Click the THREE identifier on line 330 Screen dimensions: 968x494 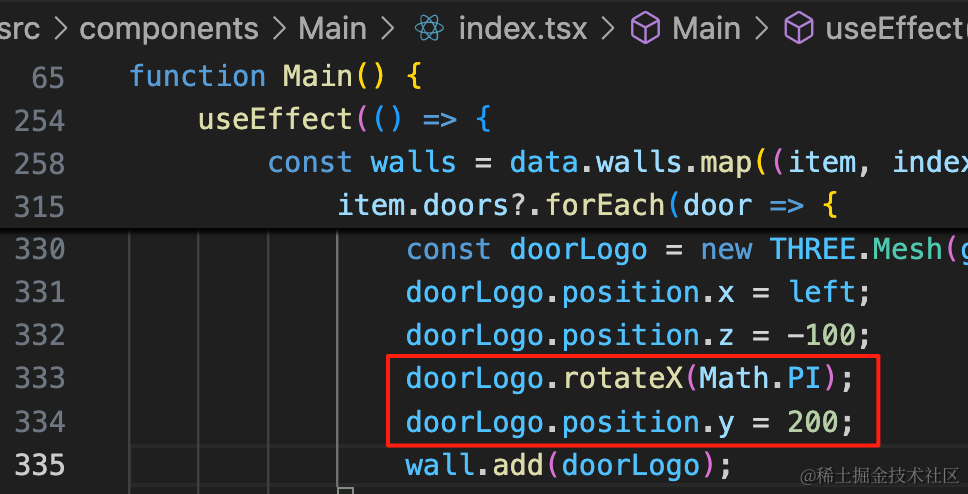[x=811, y=249]
